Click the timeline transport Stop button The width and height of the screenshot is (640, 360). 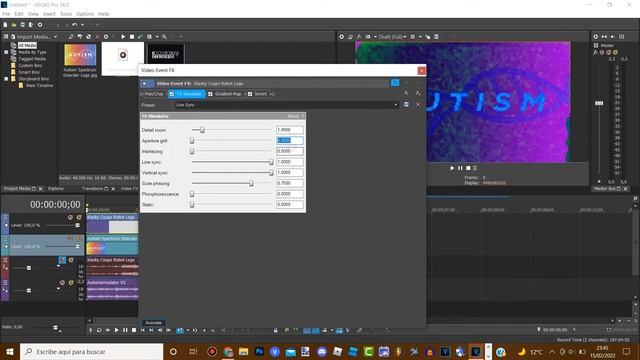tap(134, 330)
